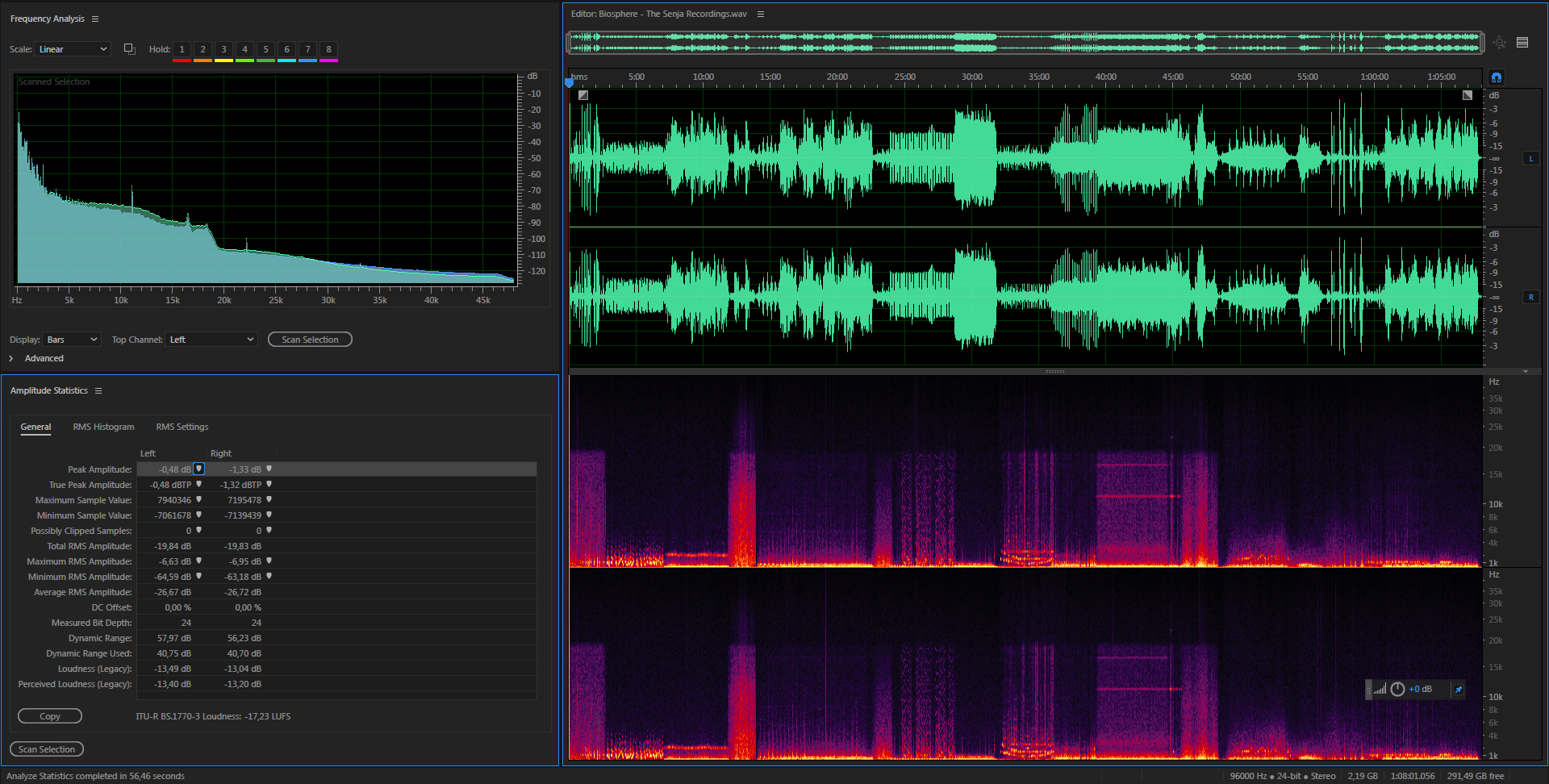Click the waveform overview navigator bar

tap(1025, 43)
